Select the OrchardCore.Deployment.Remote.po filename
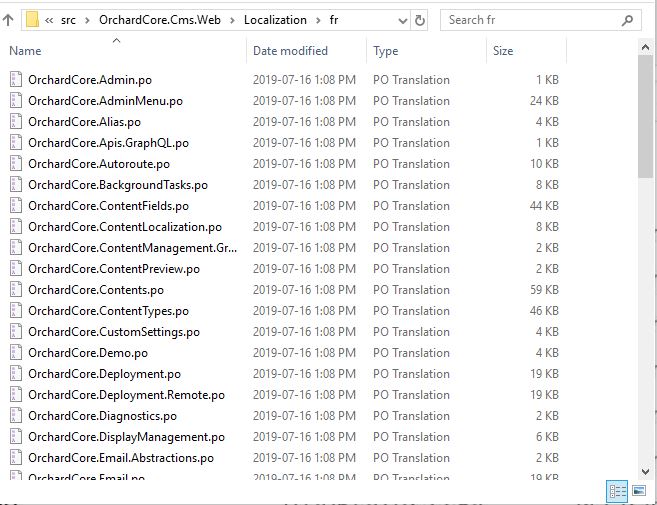Viewport: 657px width, 505px height. tap(127, 394)
